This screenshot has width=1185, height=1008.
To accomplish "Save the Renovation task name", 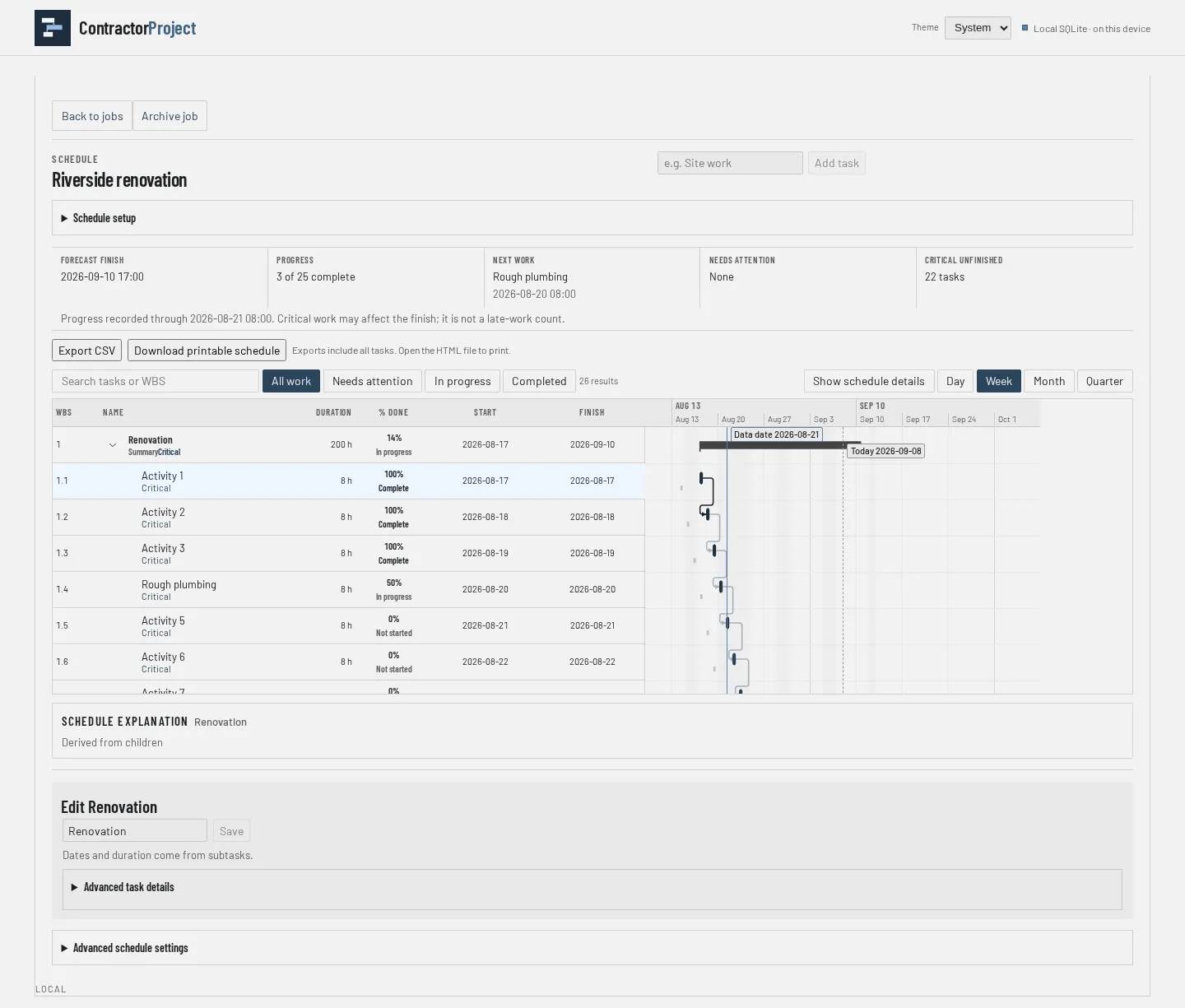I will pos(231,831).
